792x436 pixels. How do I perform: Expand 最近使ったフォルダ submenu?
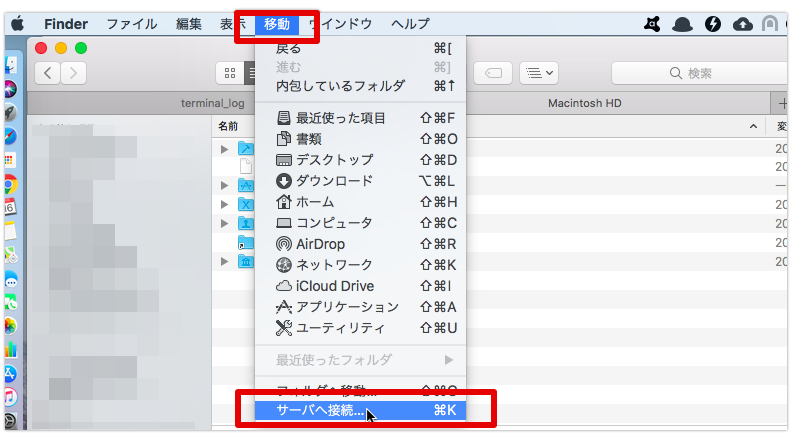(361, 360)
